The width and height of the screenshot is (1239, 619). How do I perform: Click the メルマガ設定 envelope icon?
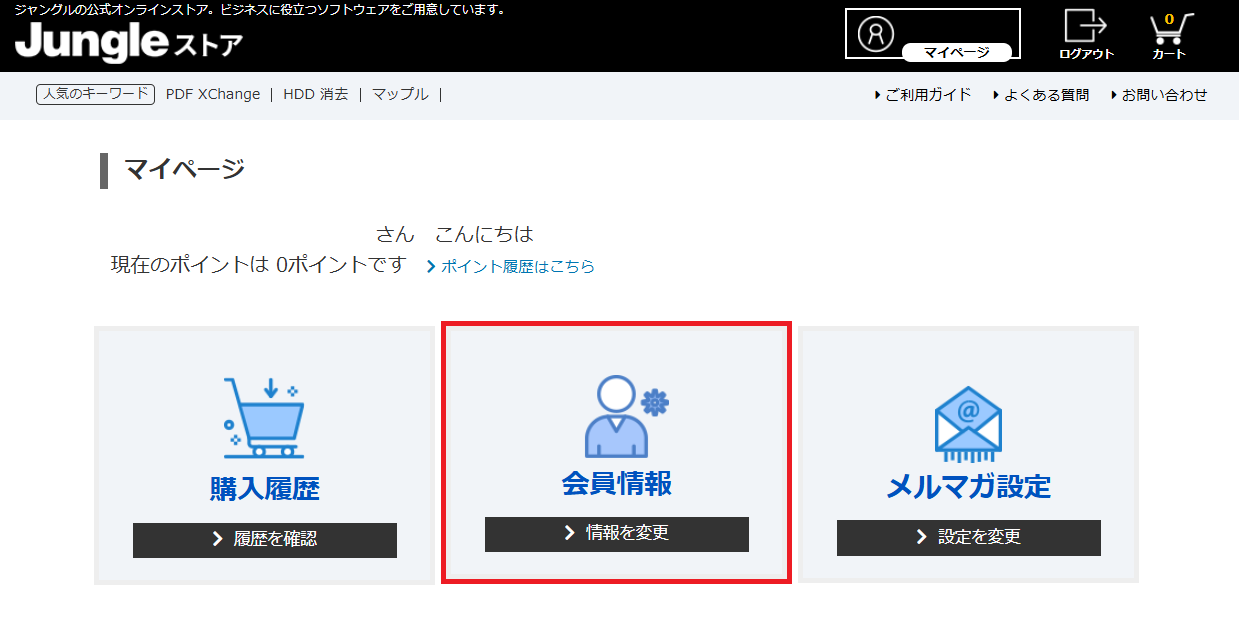click(x=966, y=420)
